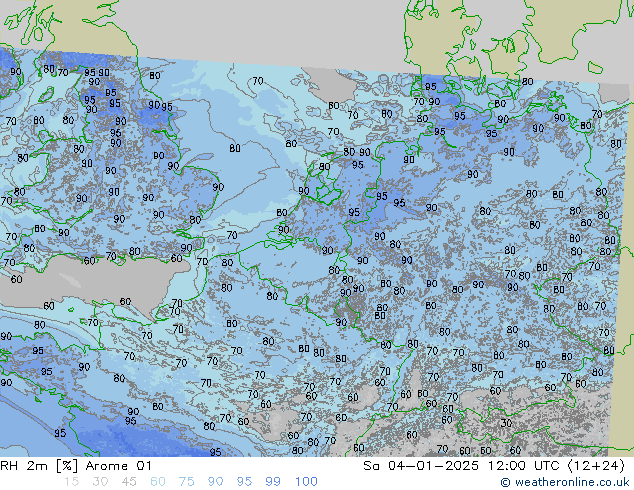Select the legend value 99
Viewport: 634px width, 490px height.
(x=273, y=482)
